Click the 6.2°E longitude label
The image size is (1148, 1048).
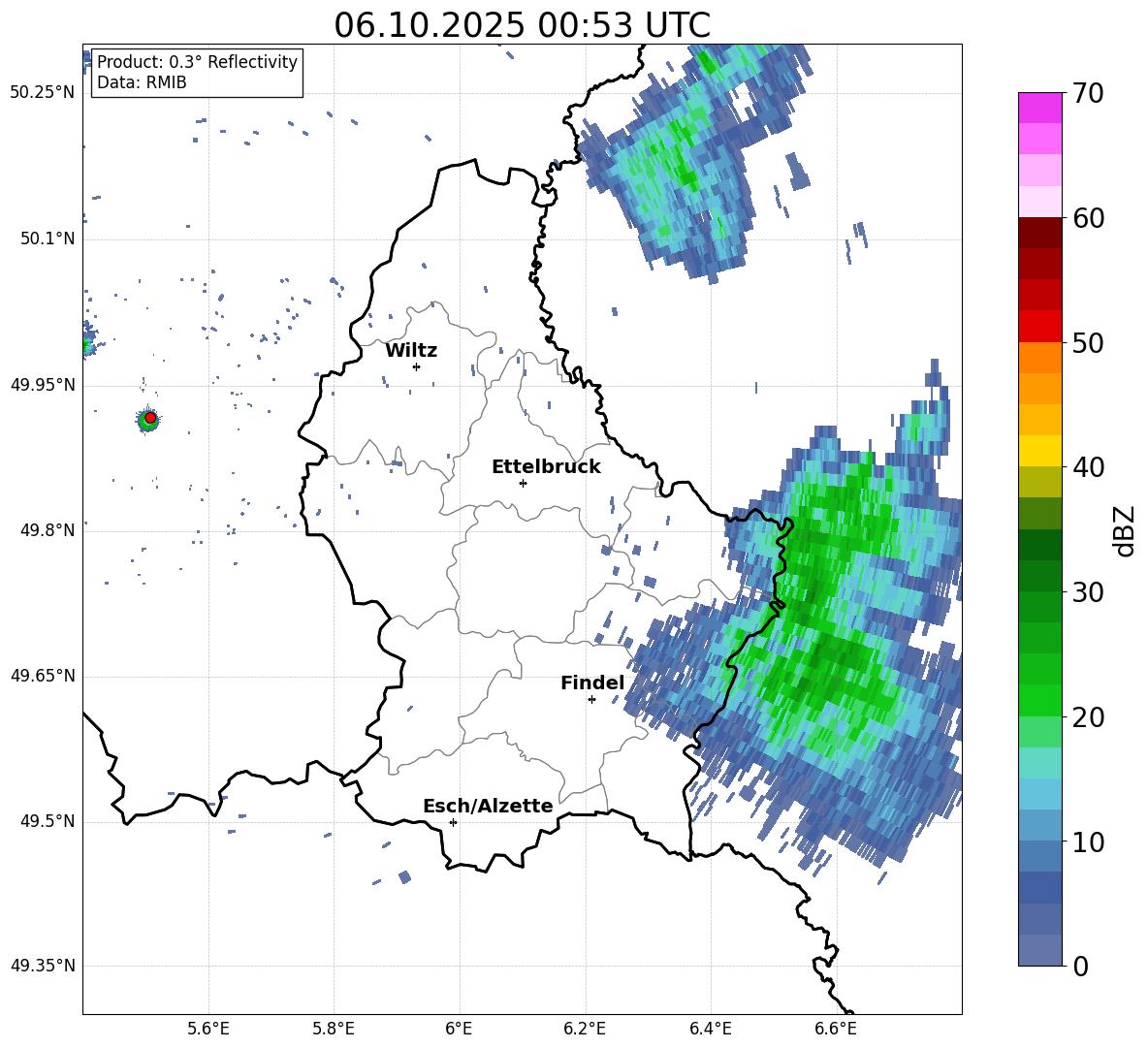585,1029
